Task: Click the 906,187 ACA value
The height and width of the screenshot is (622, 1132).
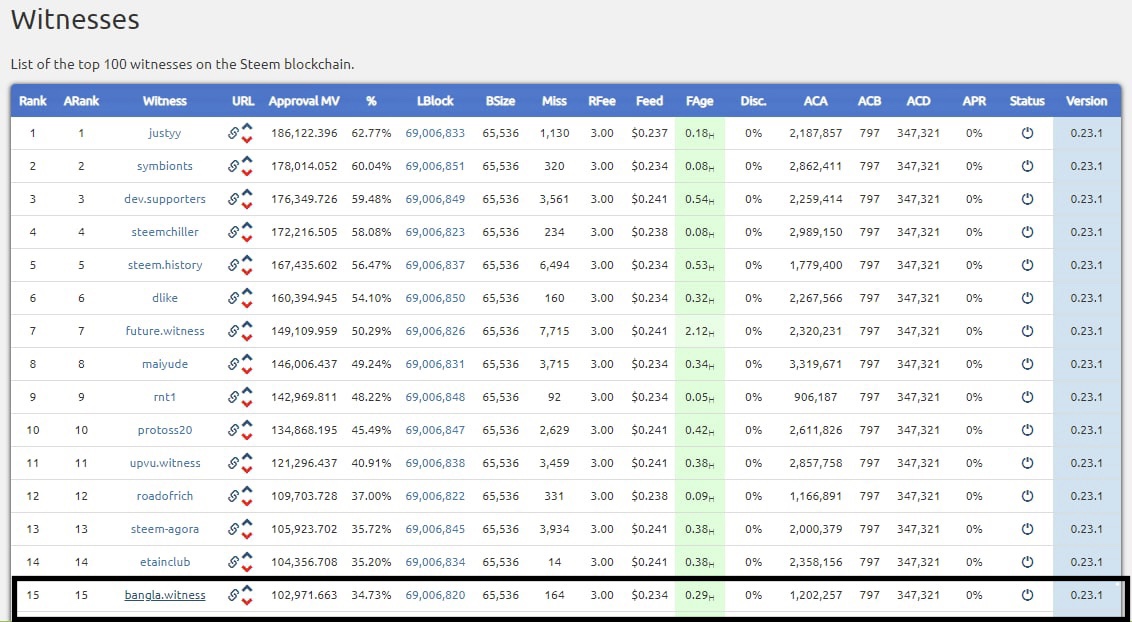Action: 815,397
